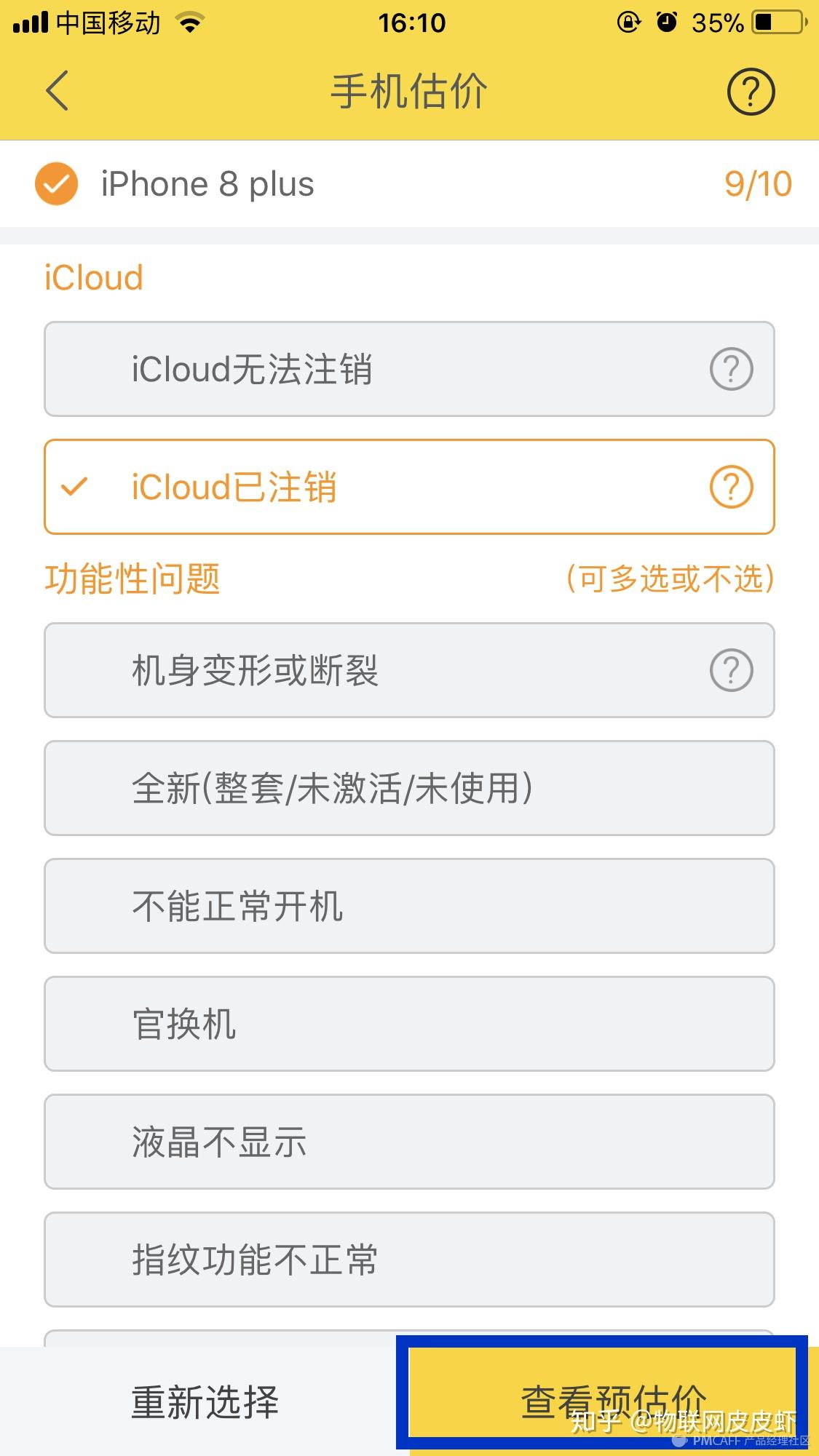Check 不能正常开机 option
This screenshot has height=1456, width=819.
click(x=408, y=906)
